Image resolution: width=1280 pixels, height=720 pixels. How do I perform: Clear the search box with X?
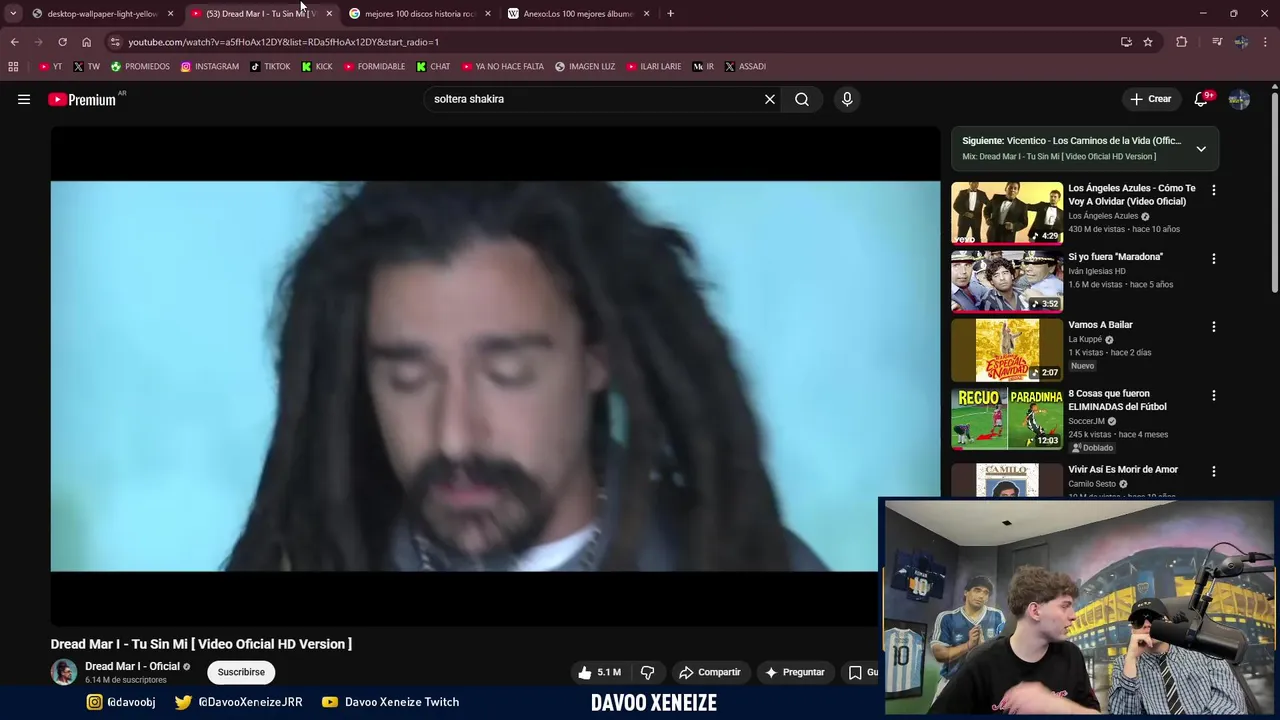pos(770,99)
